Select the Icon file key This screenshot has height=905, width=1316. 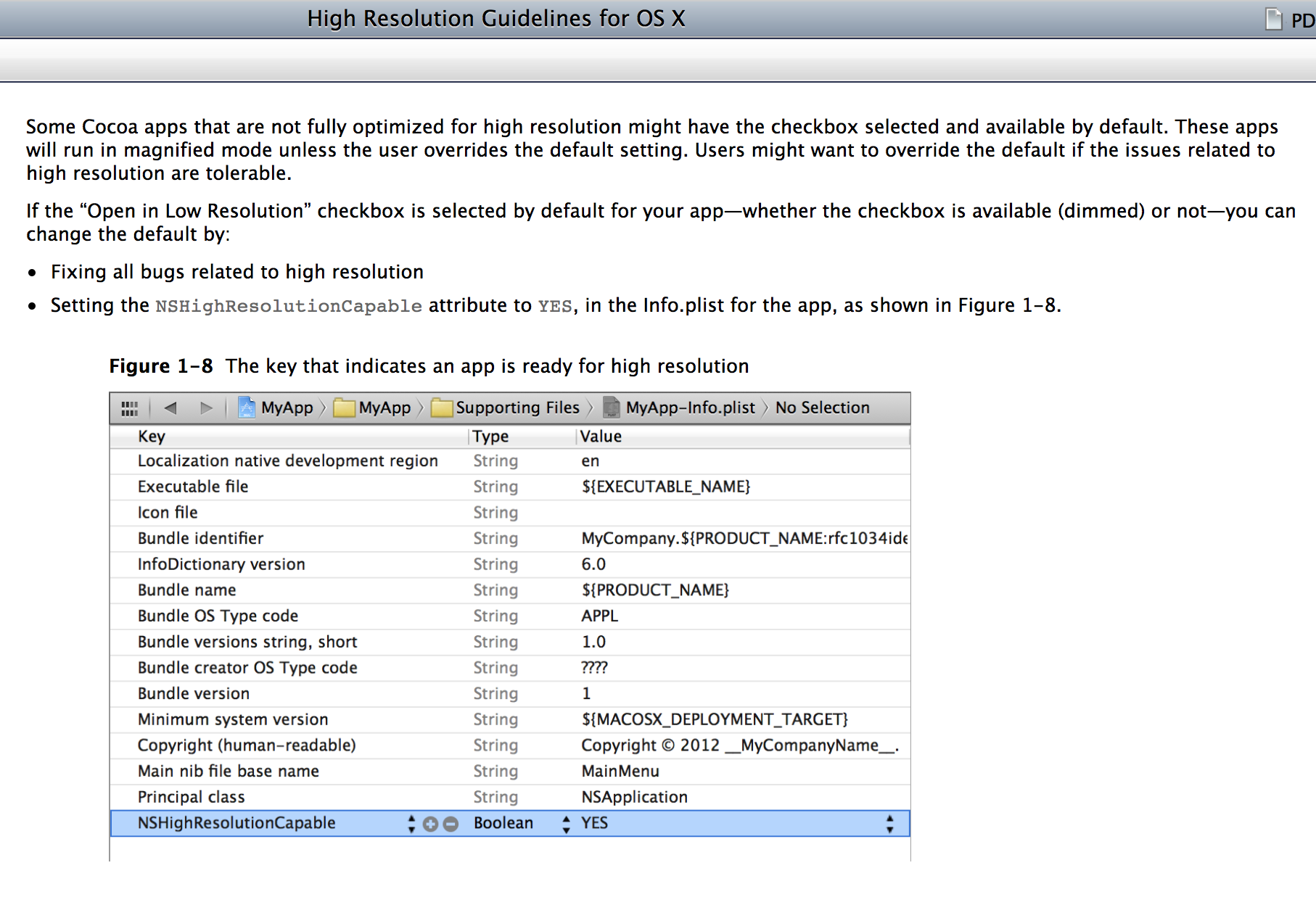(x=168, y=513)
